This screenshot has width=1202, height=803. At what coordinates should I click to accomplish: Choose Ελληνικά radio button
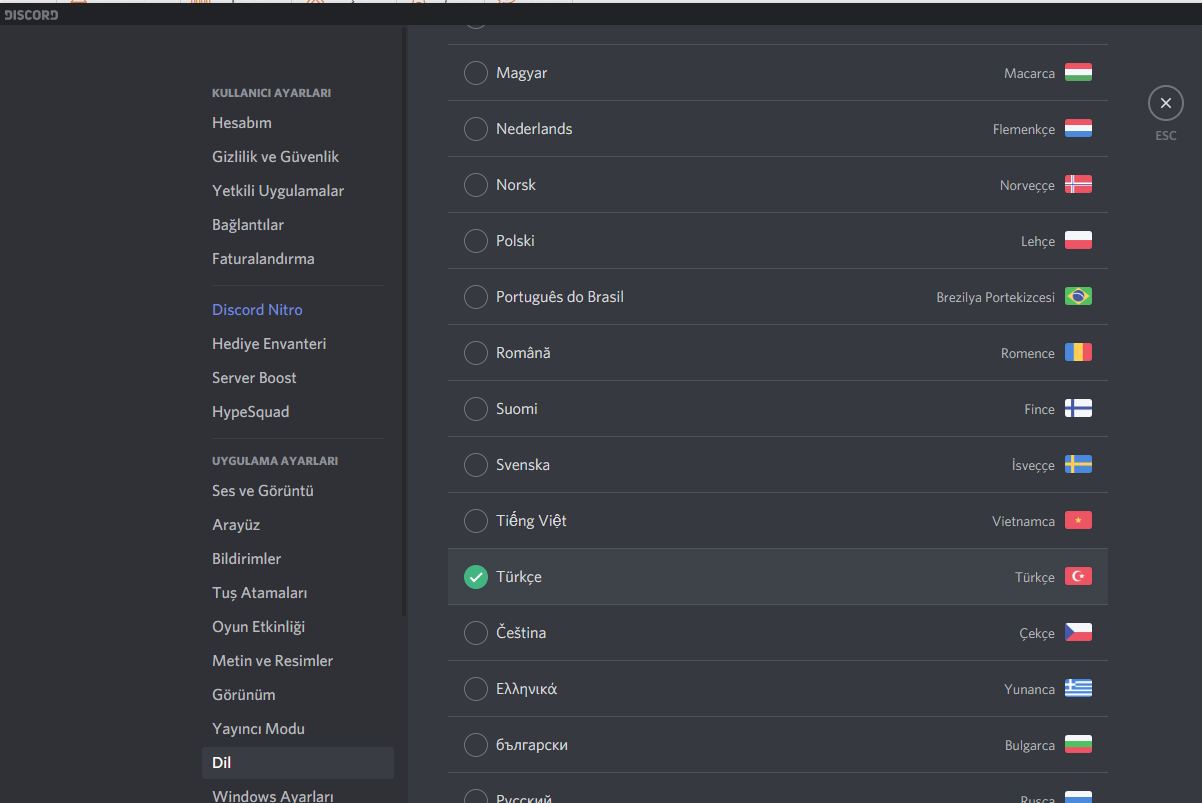[x=476, y=689]
